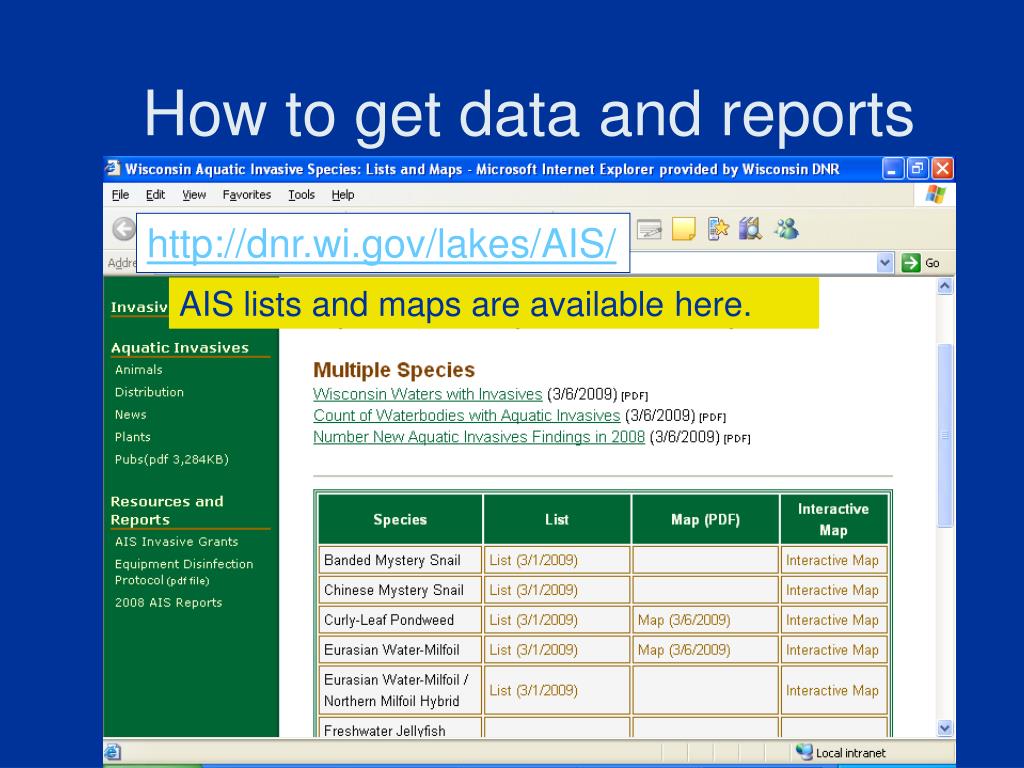Viewport: 1024px width, 768px height.
Task: Open Chinese Mystery Snail Interactive Map
Action: (832, 590)
